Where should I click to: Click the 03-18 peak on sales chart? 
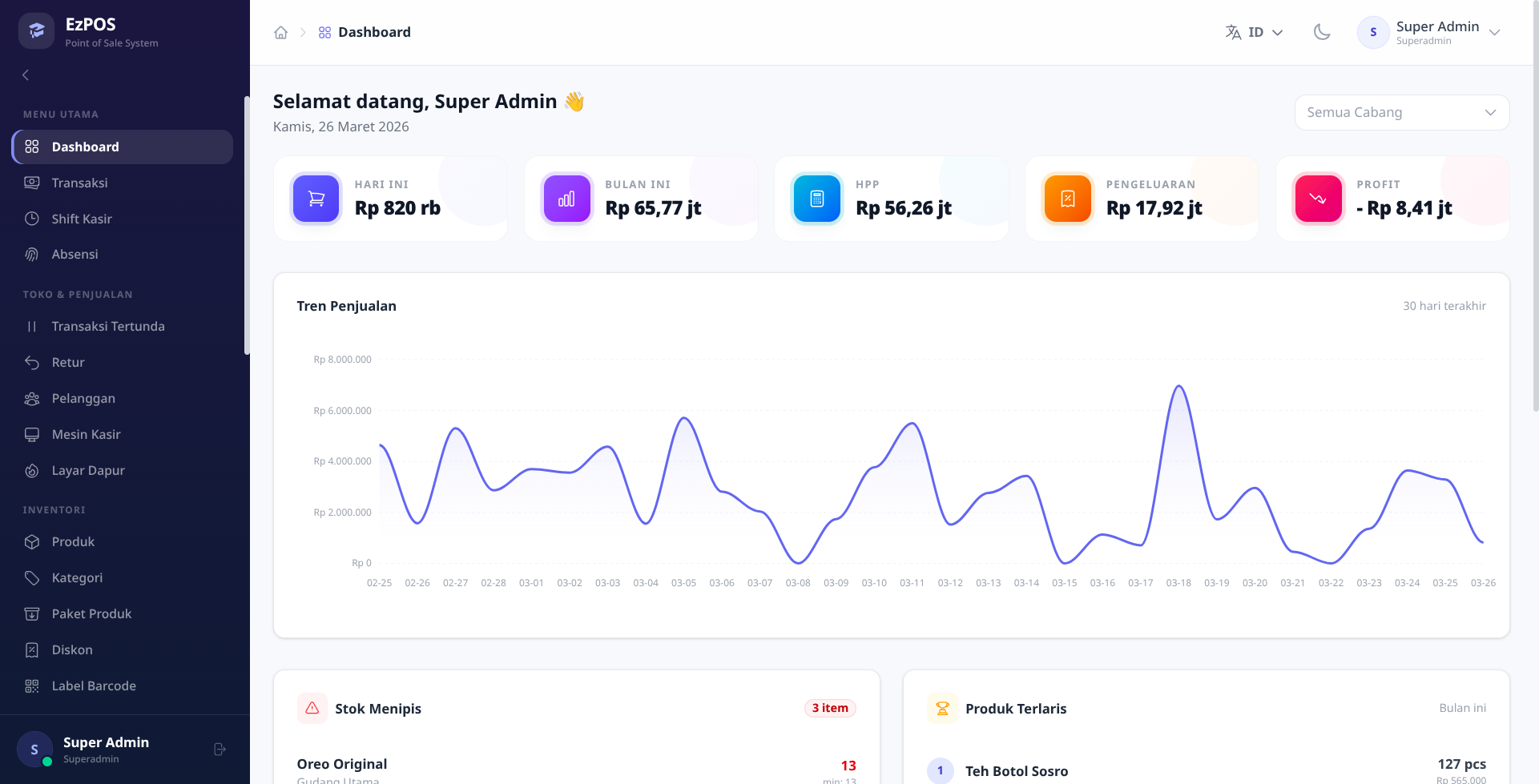coord(1178,387)
